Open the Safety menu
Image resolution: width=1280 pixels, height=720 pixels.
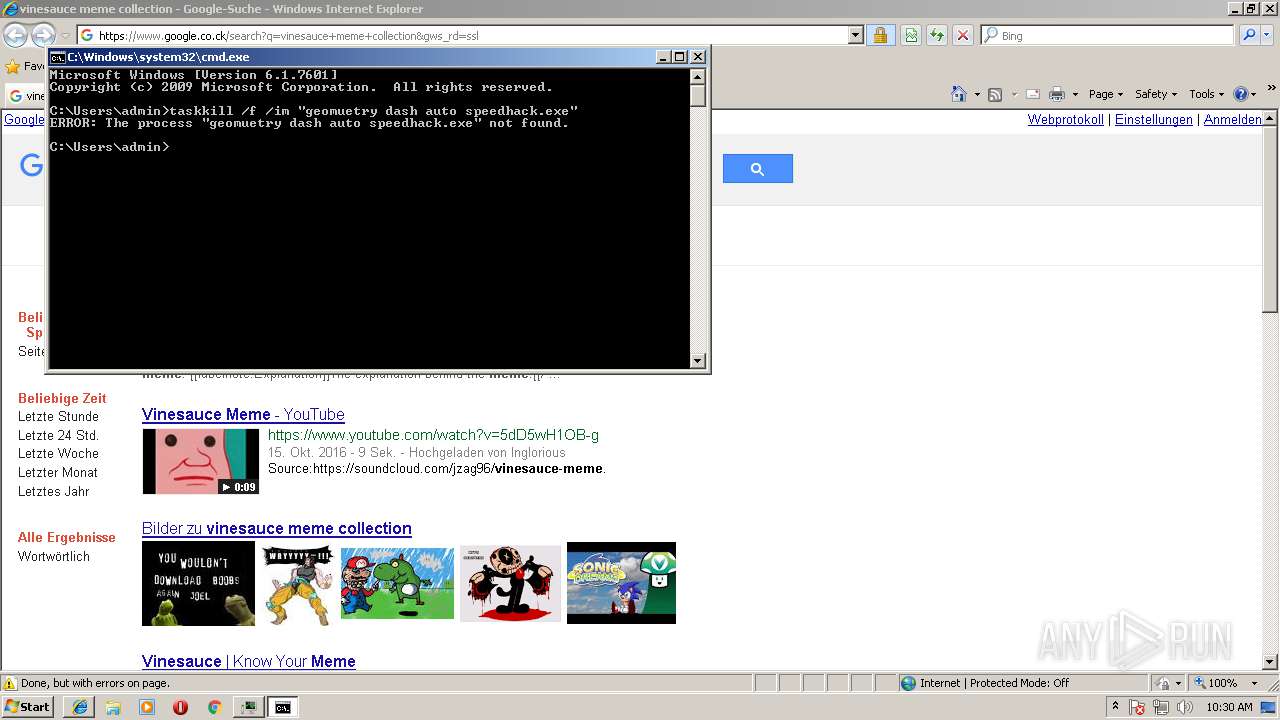1156,94
